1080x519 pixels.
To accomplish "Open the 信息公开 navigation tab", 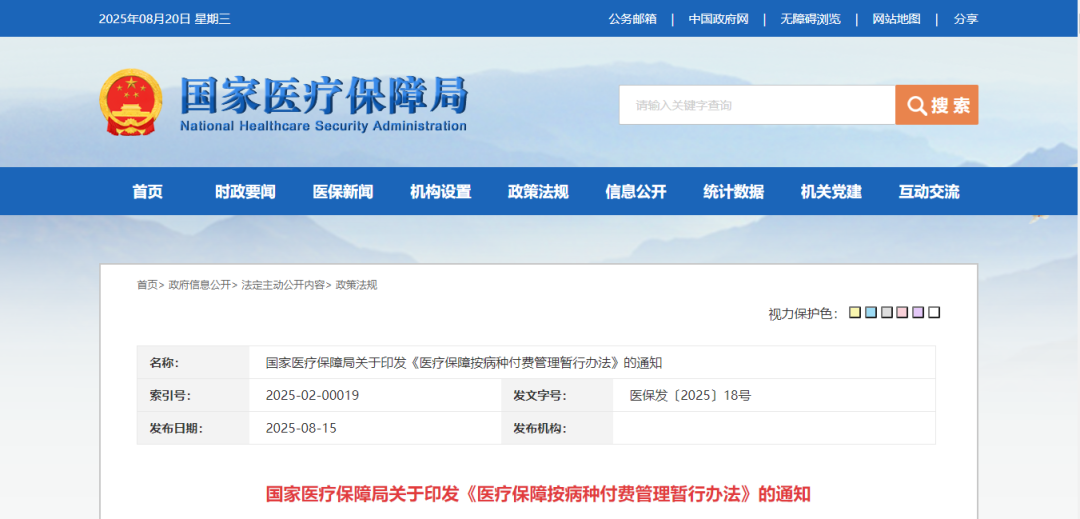I will 636,191.
